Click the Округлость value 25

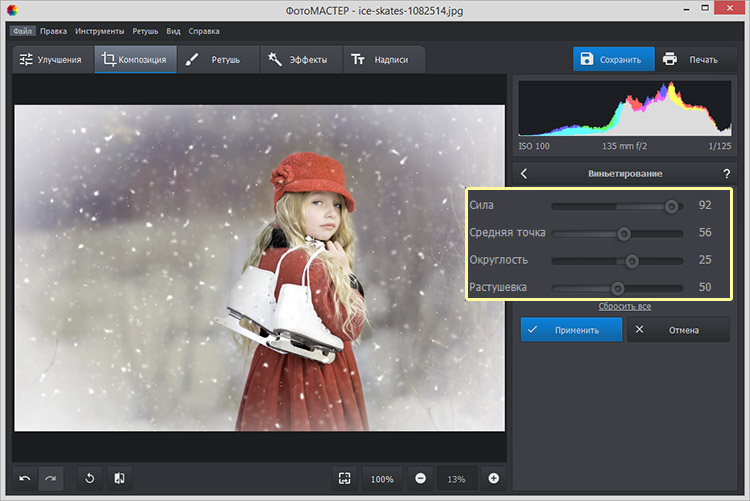(x=705, y=260)
